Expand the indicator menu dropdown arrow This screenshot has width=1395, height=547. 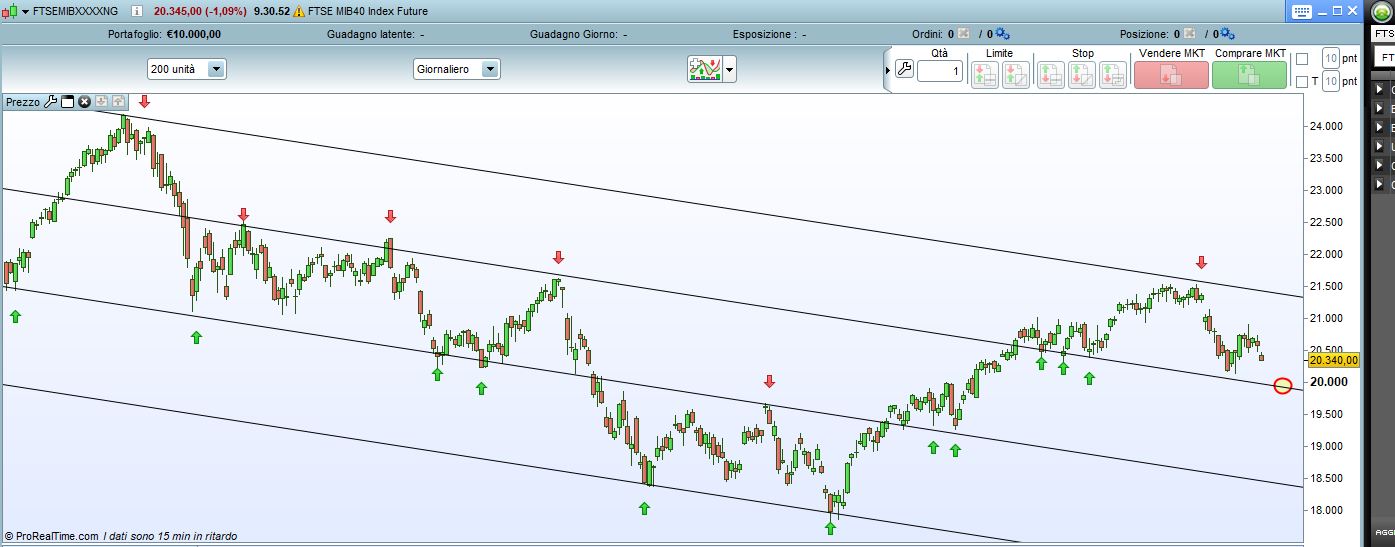coord(730,70)
